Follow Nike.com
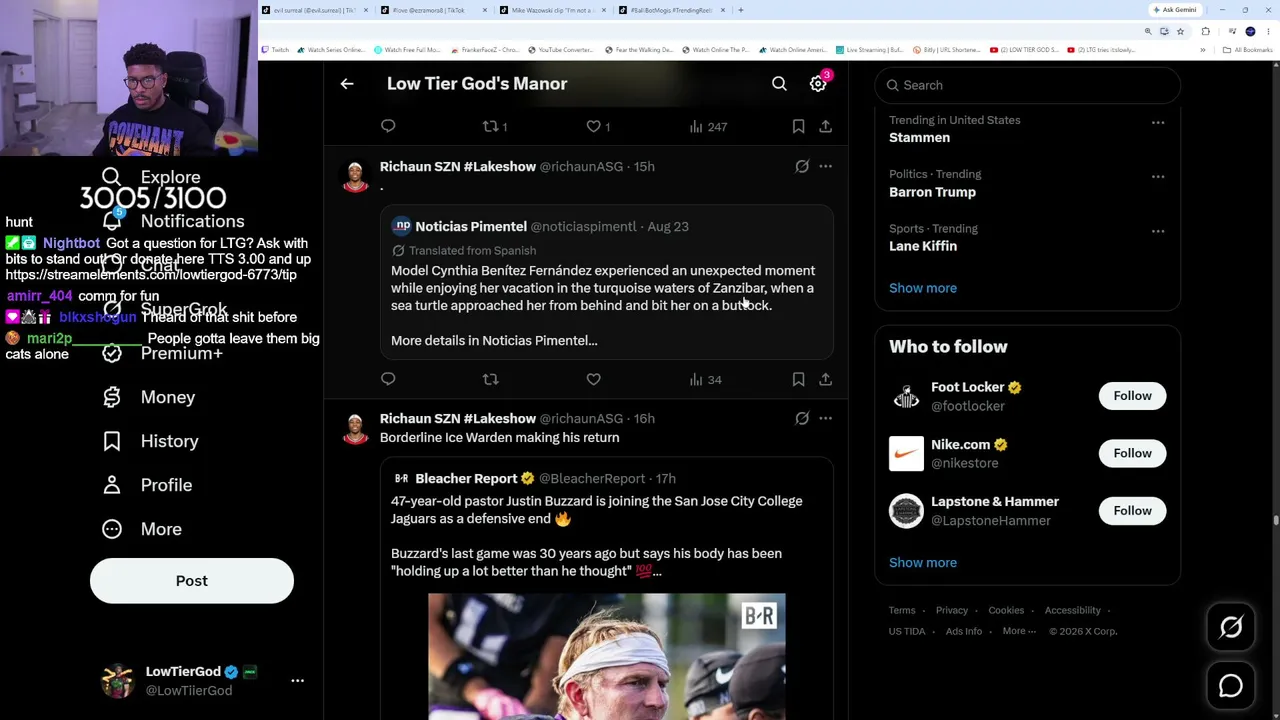 [x=1132, y=453]
